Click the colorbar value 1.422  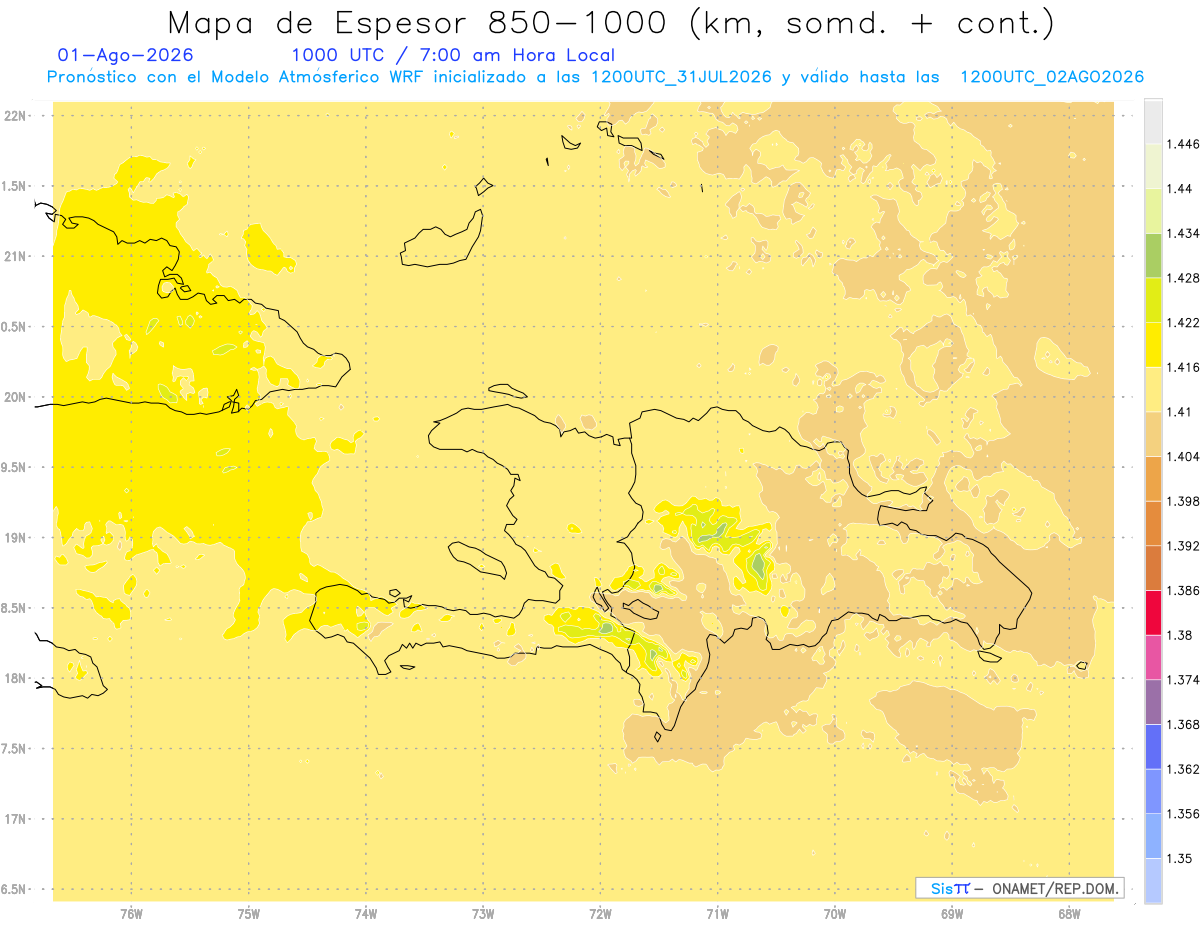(x=1185, y=323)
